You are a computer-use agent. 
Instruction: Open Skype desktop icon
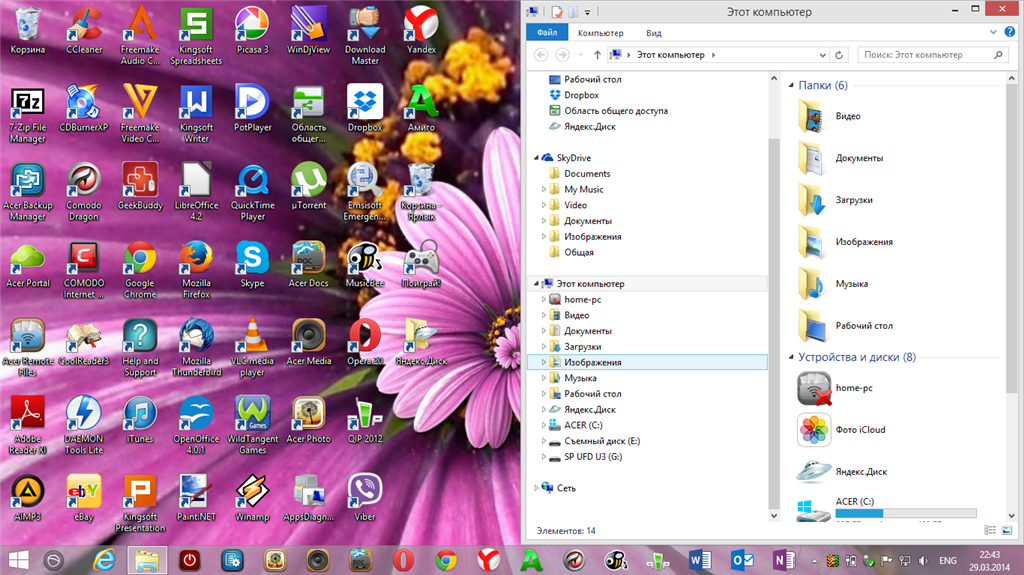[252, 264]
